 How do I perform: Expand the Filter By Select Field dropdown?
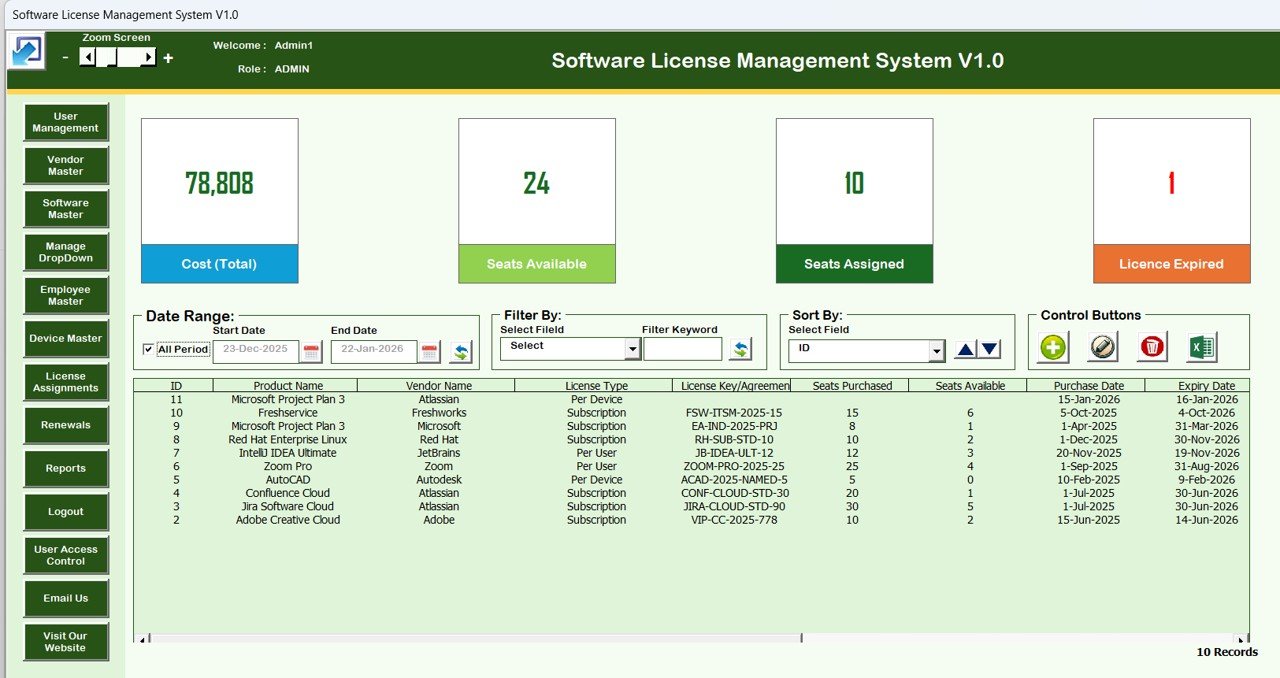[x=632, y=349]
